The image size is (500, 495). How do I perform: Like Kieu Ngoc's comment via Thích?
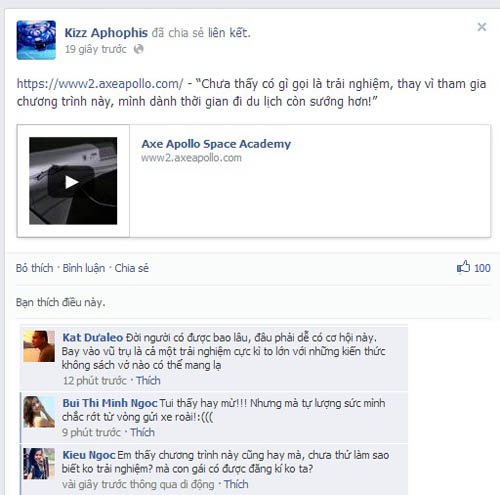[236, 484]
